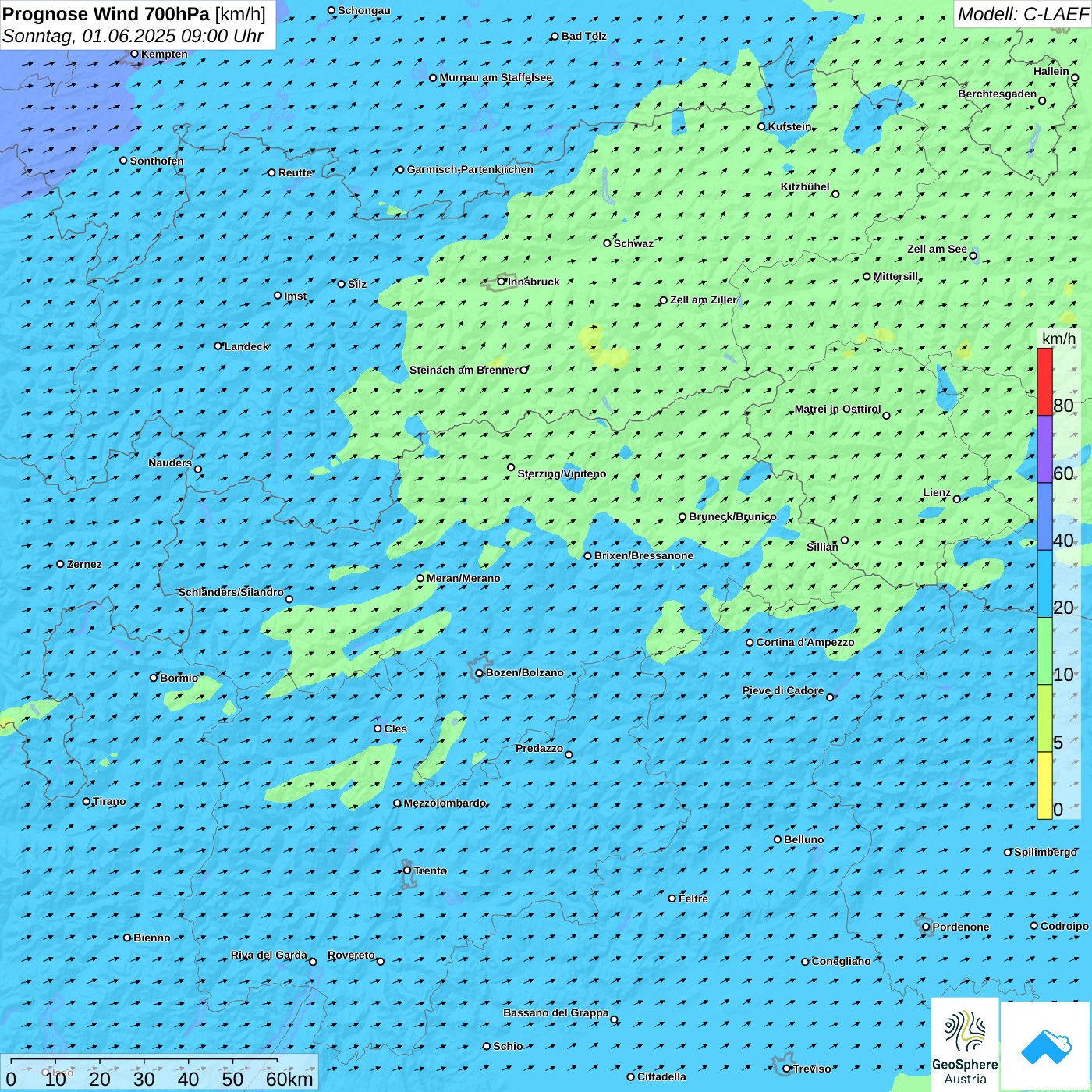Click the 60km end of scale bar
This screenshot has height=1092, width=1092.
pos(289,1079)
